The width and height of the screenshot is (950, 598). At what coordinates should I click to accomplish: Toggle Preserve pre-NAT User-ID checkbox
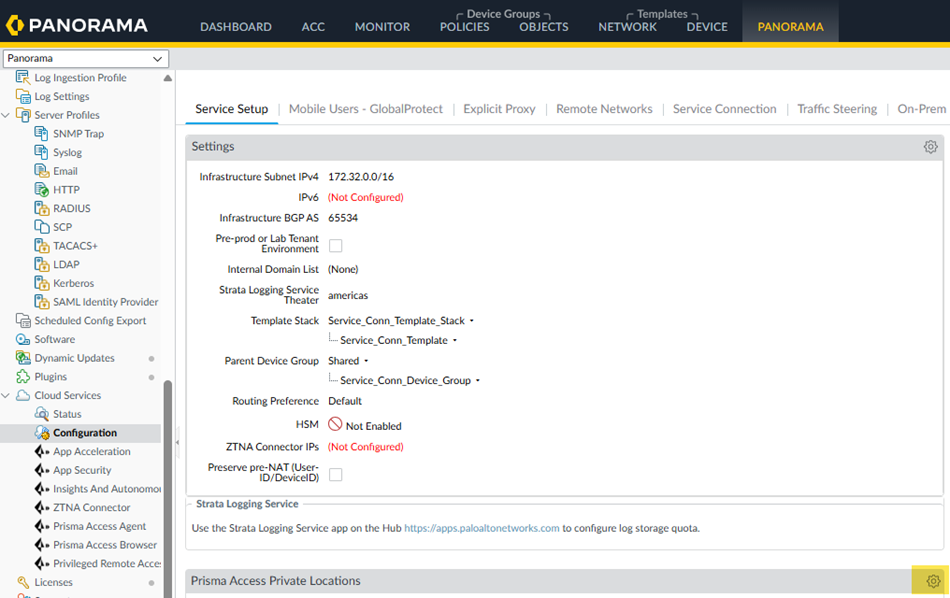(336, 474)
